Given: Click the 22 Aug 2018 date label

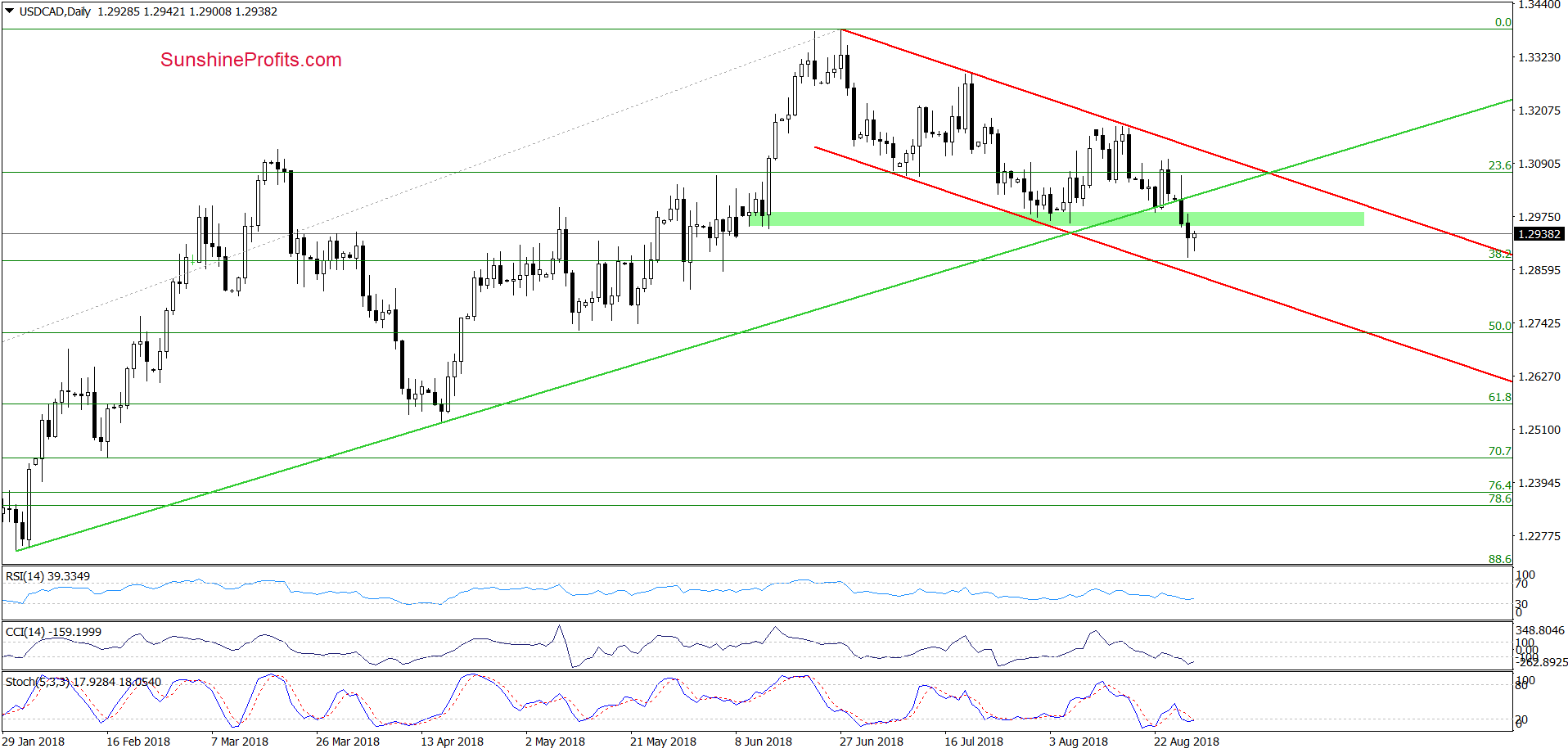Looking at the screenshot, I should coord(1187,742).
